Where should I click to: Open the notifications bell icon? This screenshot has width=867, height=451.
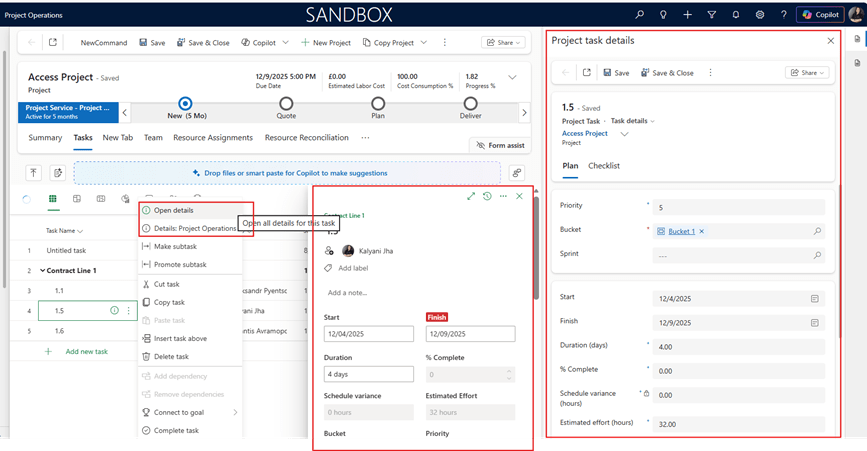coord(736,15)
